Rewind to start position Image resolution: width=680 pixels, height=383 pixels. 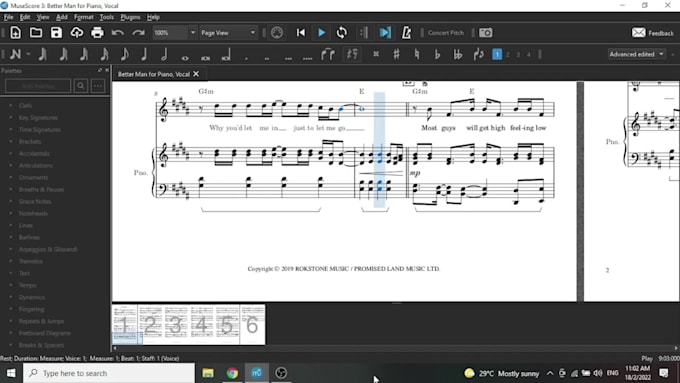coord(301,33)
